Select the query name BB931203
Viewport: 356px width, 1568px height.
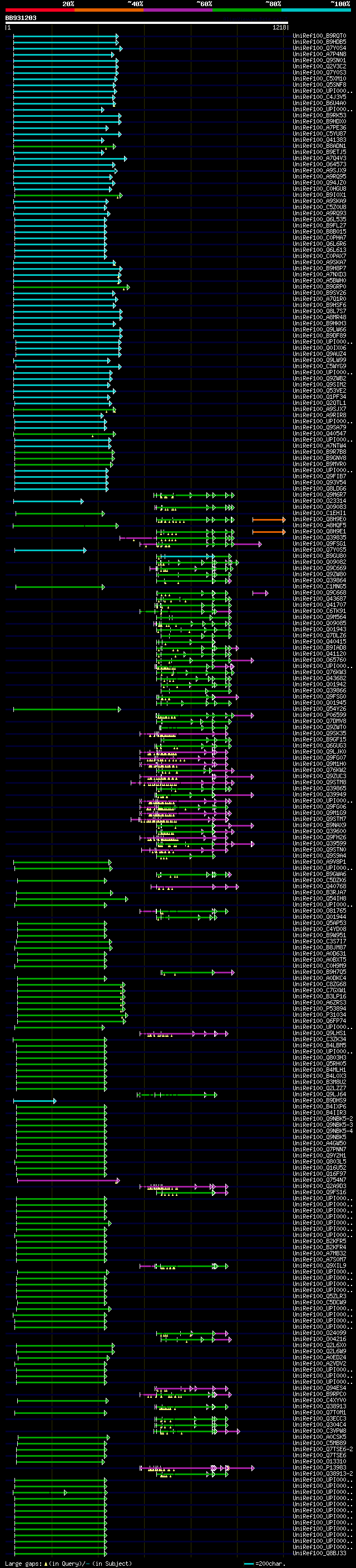[21, 18]
